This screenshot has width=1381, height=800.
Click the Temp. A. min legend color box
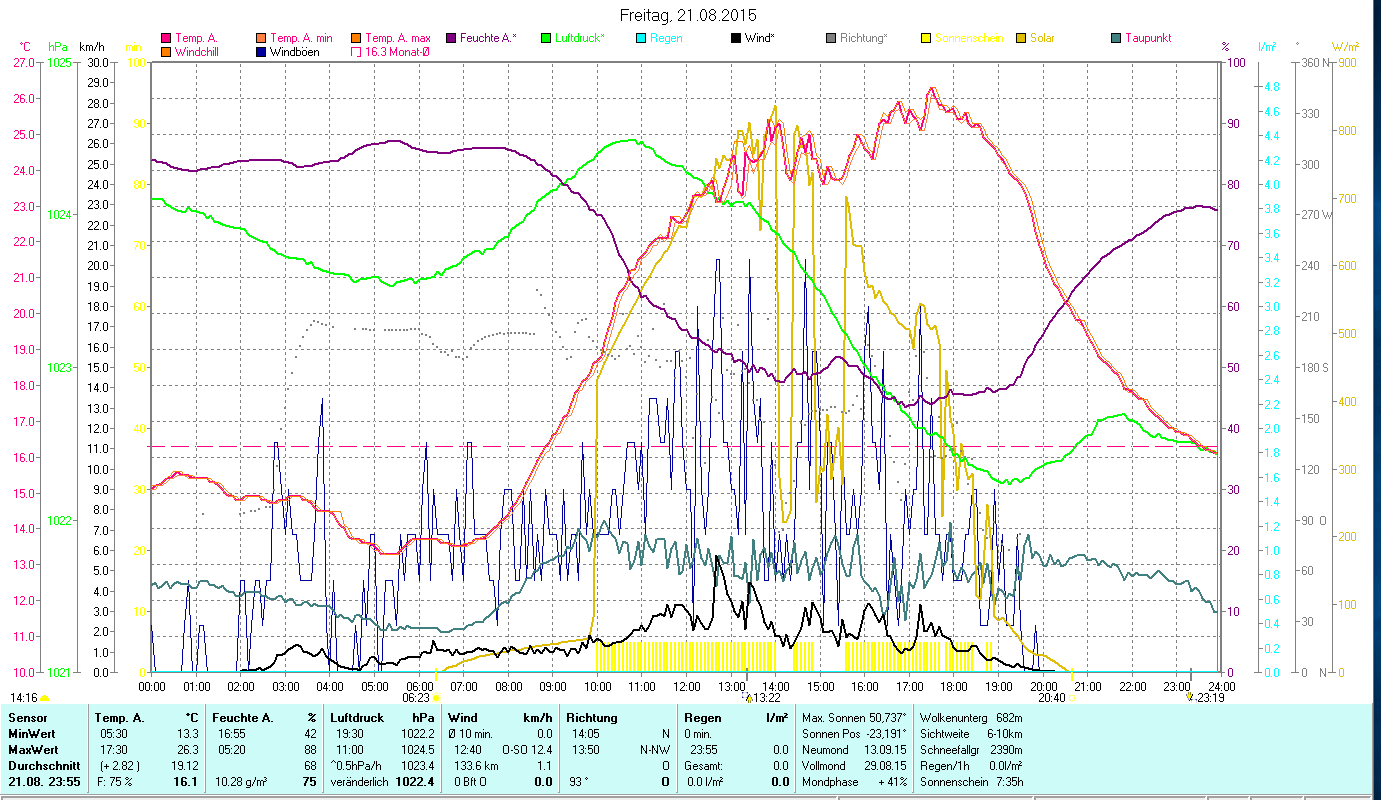pos(260,38)
